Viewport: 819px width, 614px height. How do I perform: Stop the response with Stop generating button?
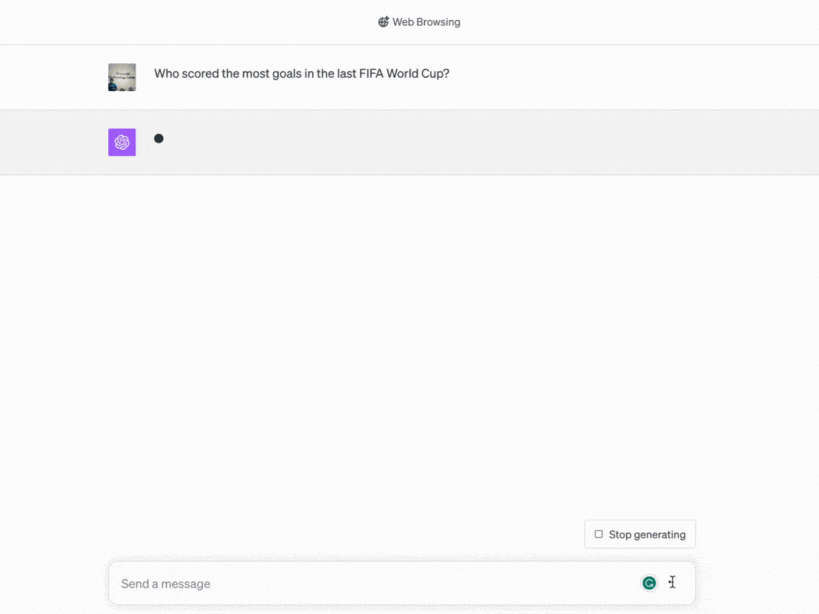[x=640, y=534]
